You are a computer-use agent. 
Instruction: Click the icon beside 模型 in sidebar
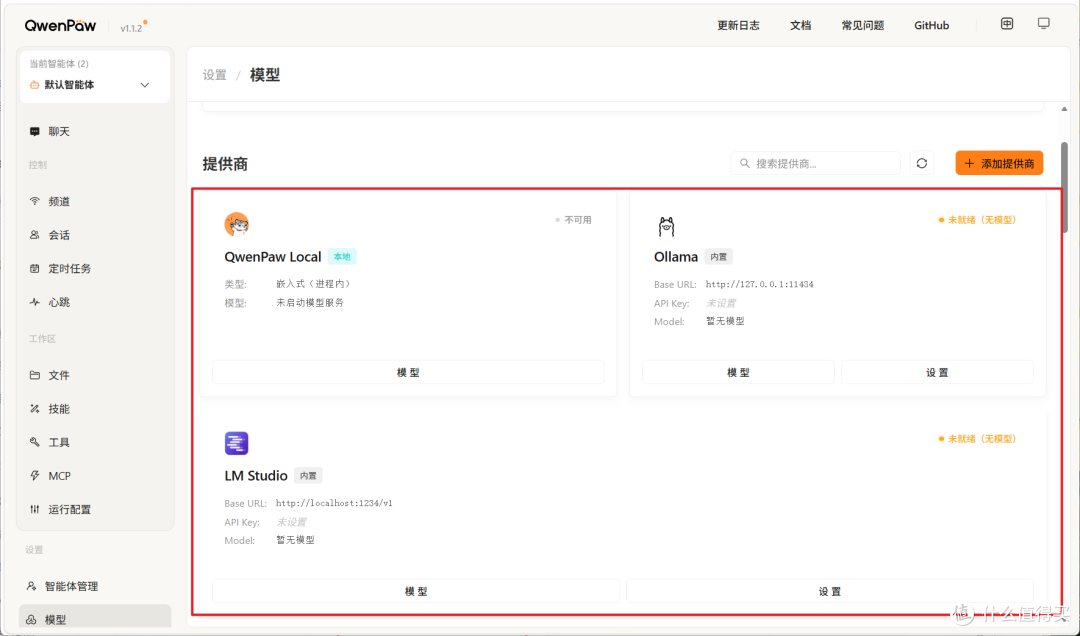(x=31, y=620)
